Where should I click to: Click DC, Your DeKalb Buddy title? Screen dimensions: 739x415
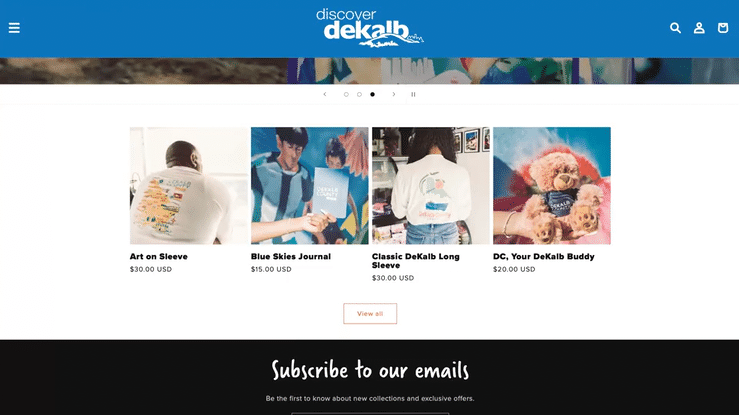544,256
